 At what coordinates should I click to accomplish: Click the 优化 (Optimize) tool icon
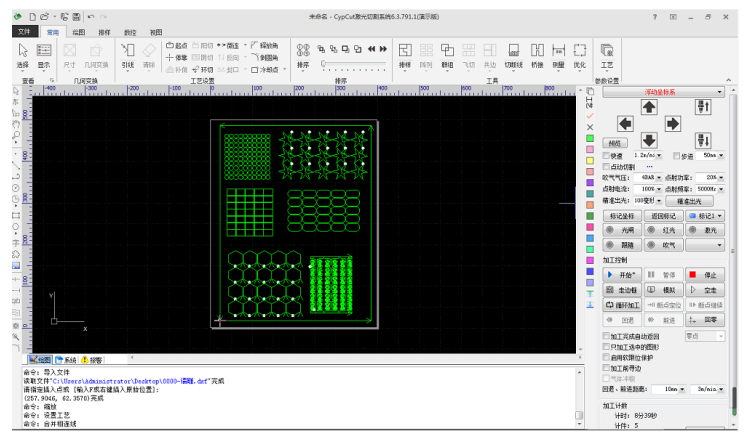point(580,54)
